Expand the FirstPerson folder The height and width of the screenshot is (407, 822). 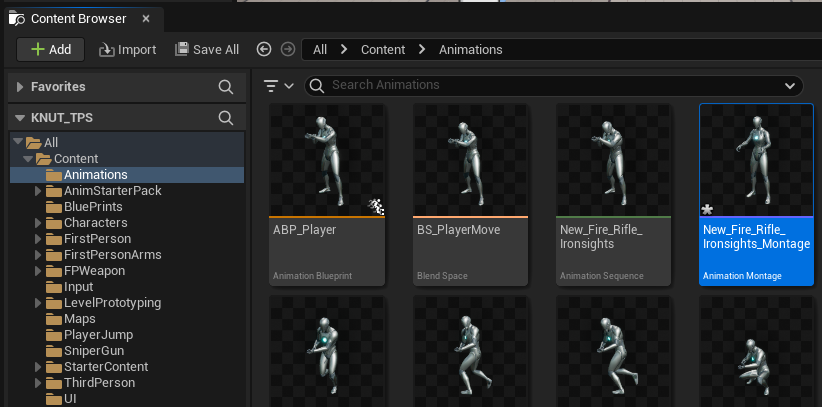tap(38, 239)
